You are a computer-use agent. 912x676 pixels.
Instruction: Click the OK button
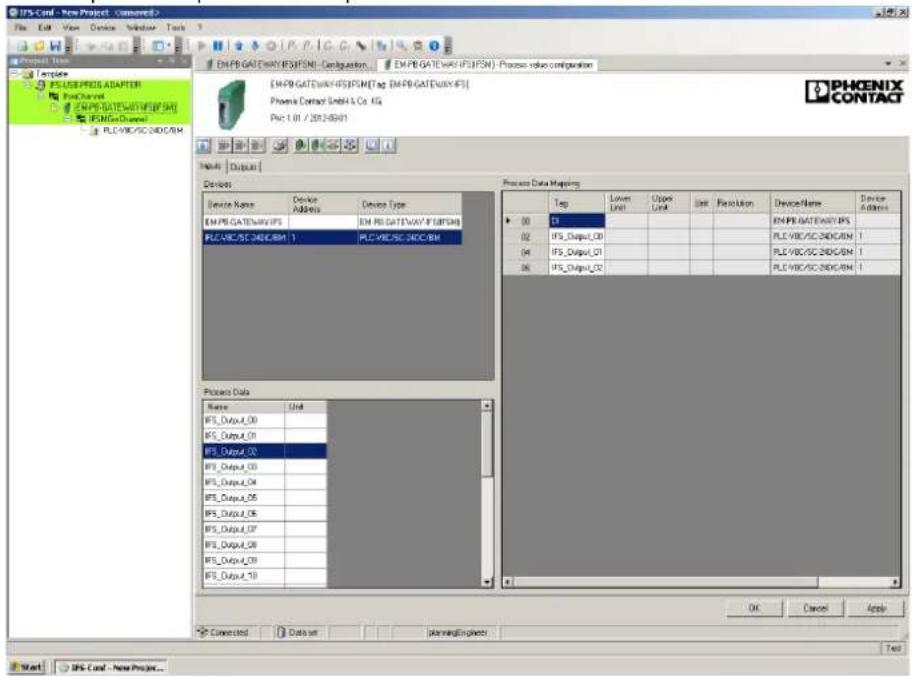pos(754,608)
